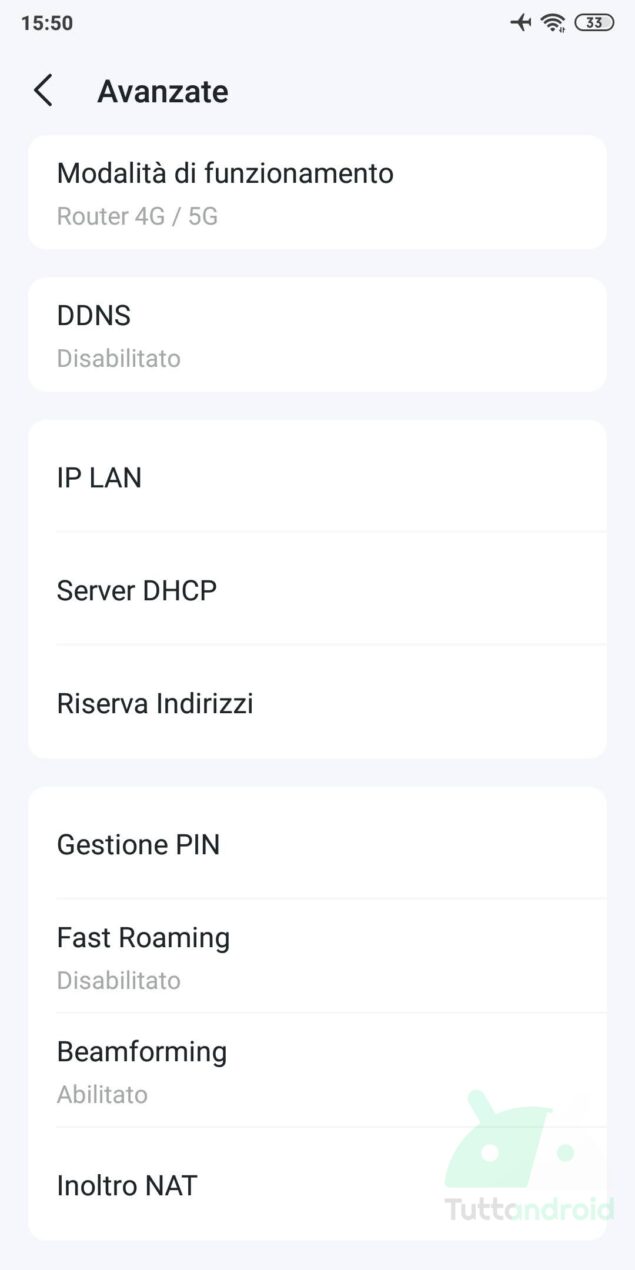Select the IP LAN option
The height and width of the screenshot is (1270, 635).
[317, 477]
